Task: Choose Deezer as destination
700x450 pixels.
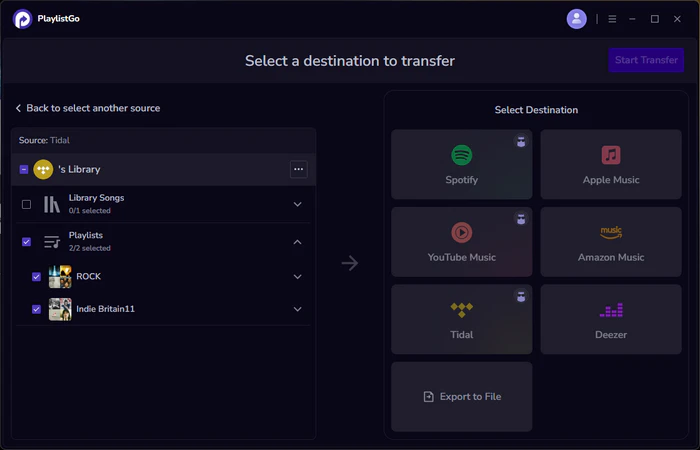Action: point(611,319)
